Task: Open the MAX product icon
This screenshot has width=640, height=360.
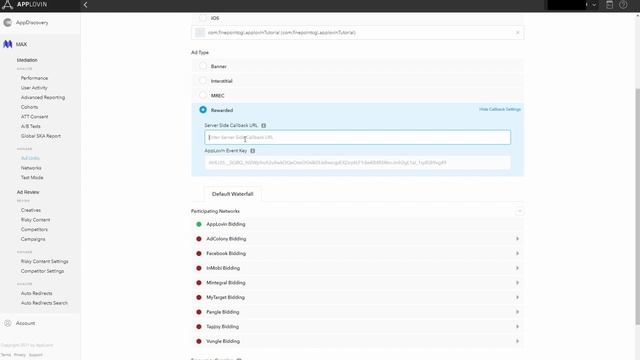Action: coord(8,44)
